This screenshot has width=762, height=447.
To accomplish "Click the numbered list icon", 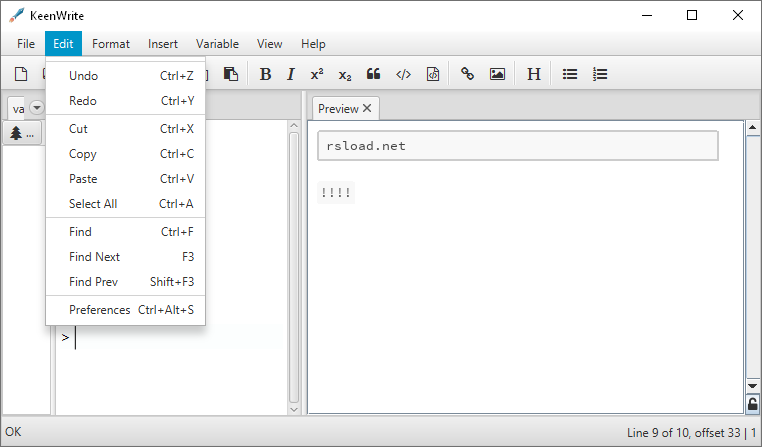I will (x=600, y=74).
